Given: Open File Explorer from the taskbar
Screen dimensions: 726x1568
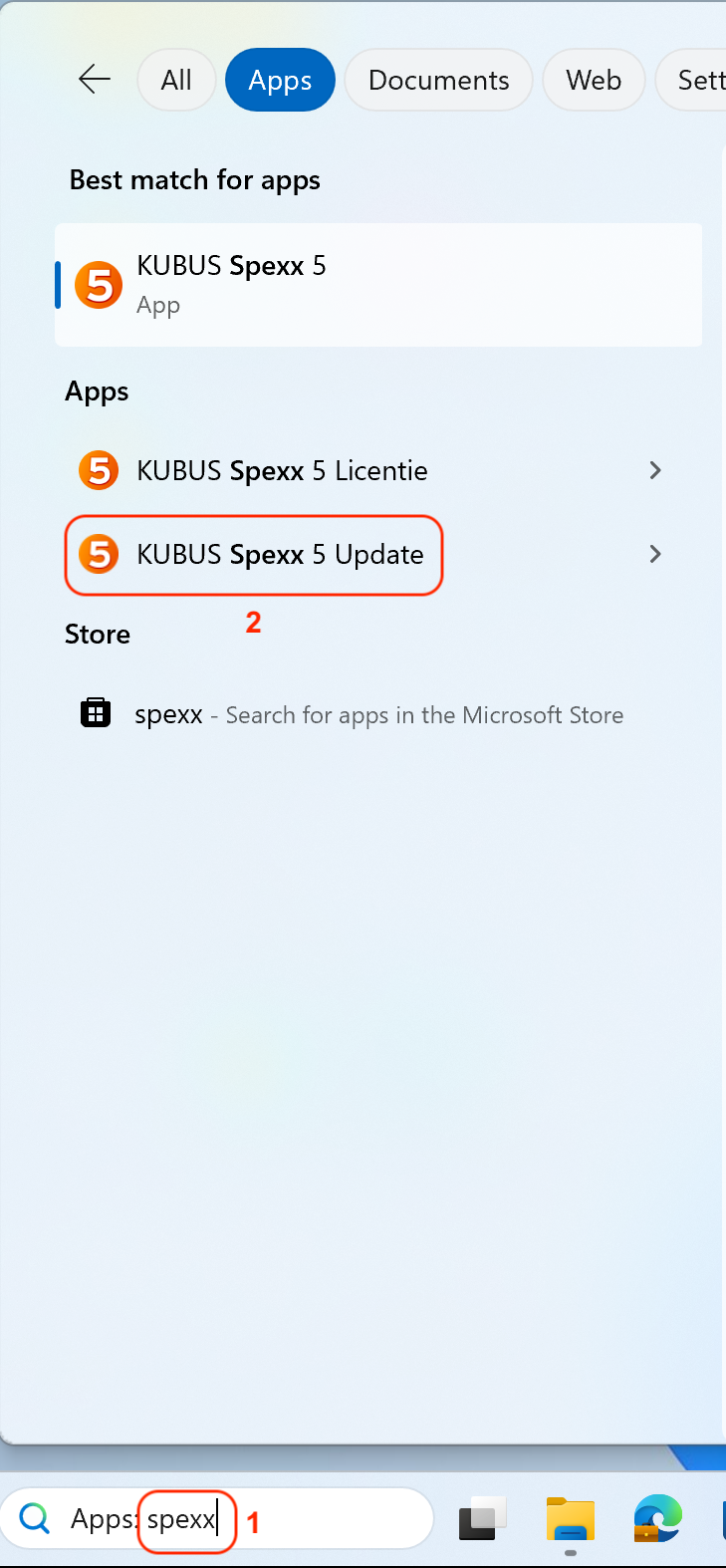Looking at the screenshot, I should tap(571, 1520).
